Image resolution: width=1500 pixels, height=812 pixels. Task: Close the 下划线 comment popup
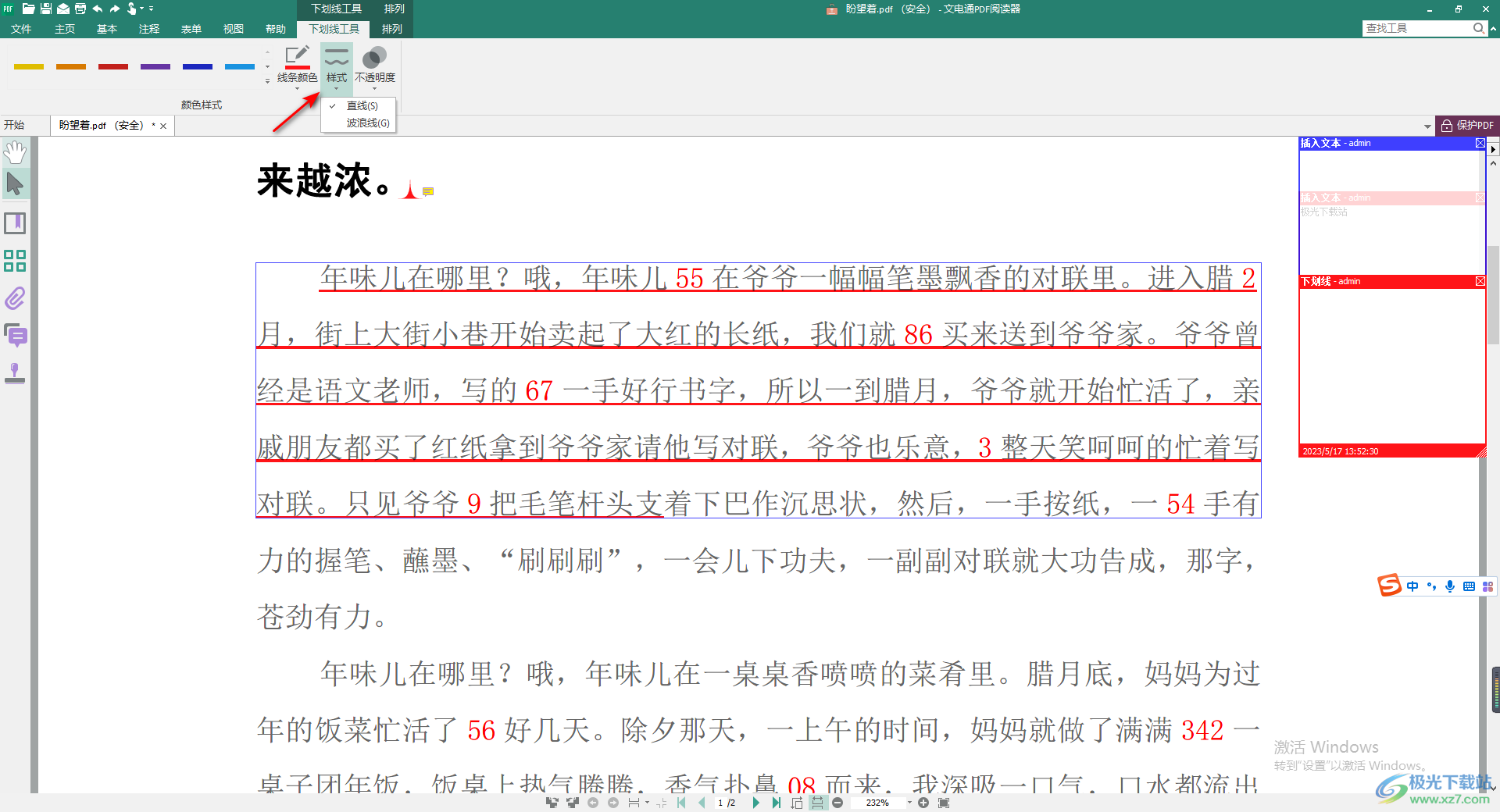click(1480, 281)
